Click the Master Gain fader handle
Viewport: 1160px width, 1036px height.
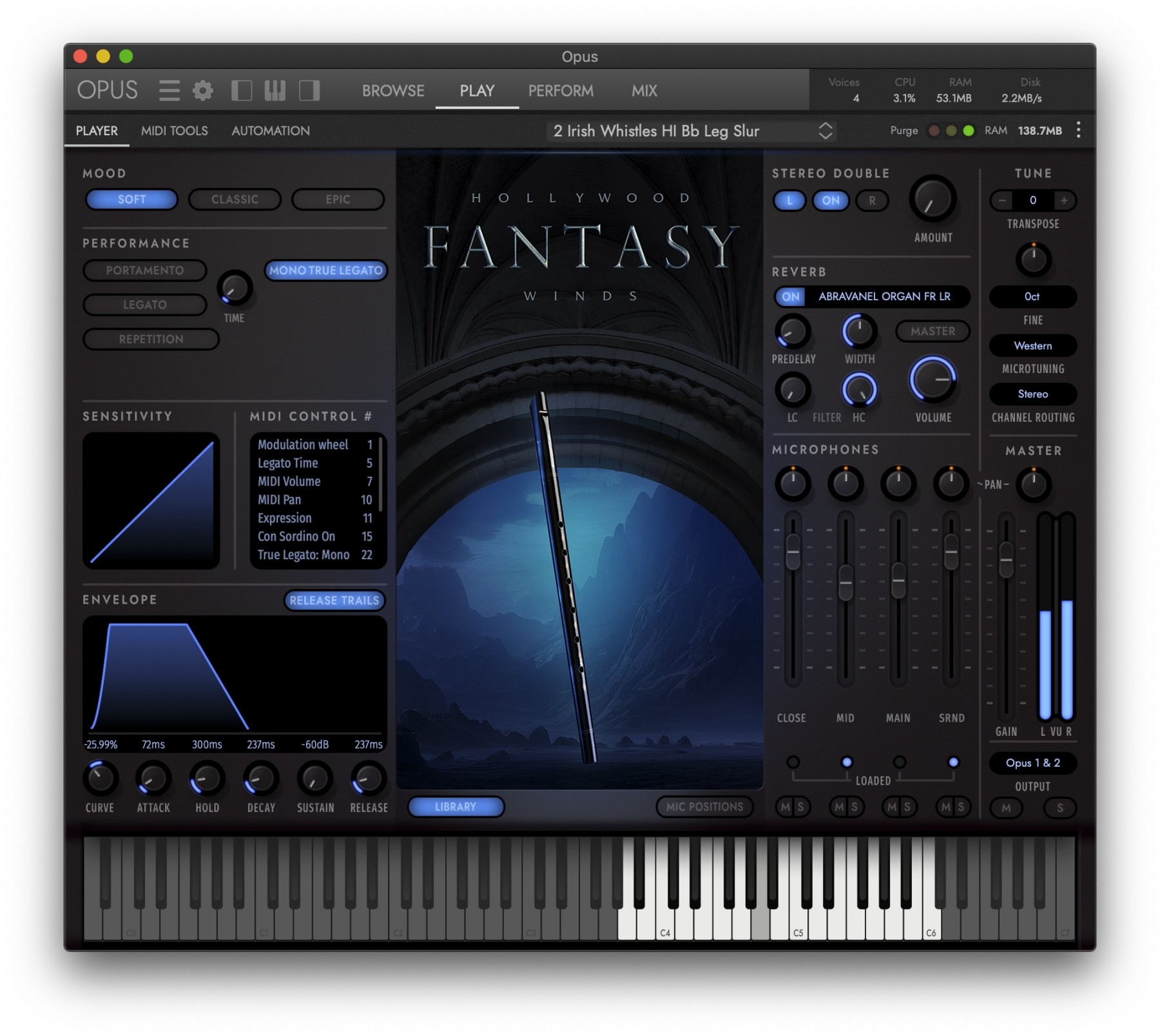[1006, 560]
